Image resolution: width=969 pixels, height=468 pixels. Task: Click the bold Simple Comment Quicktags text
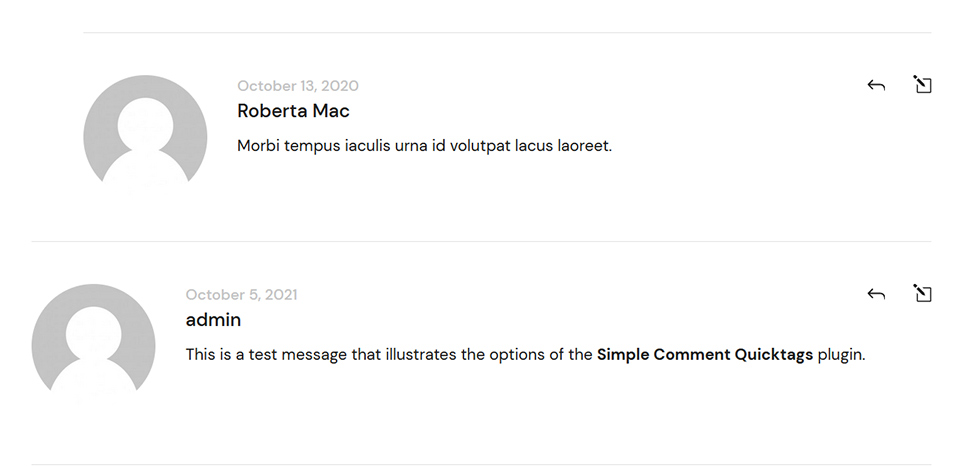[705, 355]
